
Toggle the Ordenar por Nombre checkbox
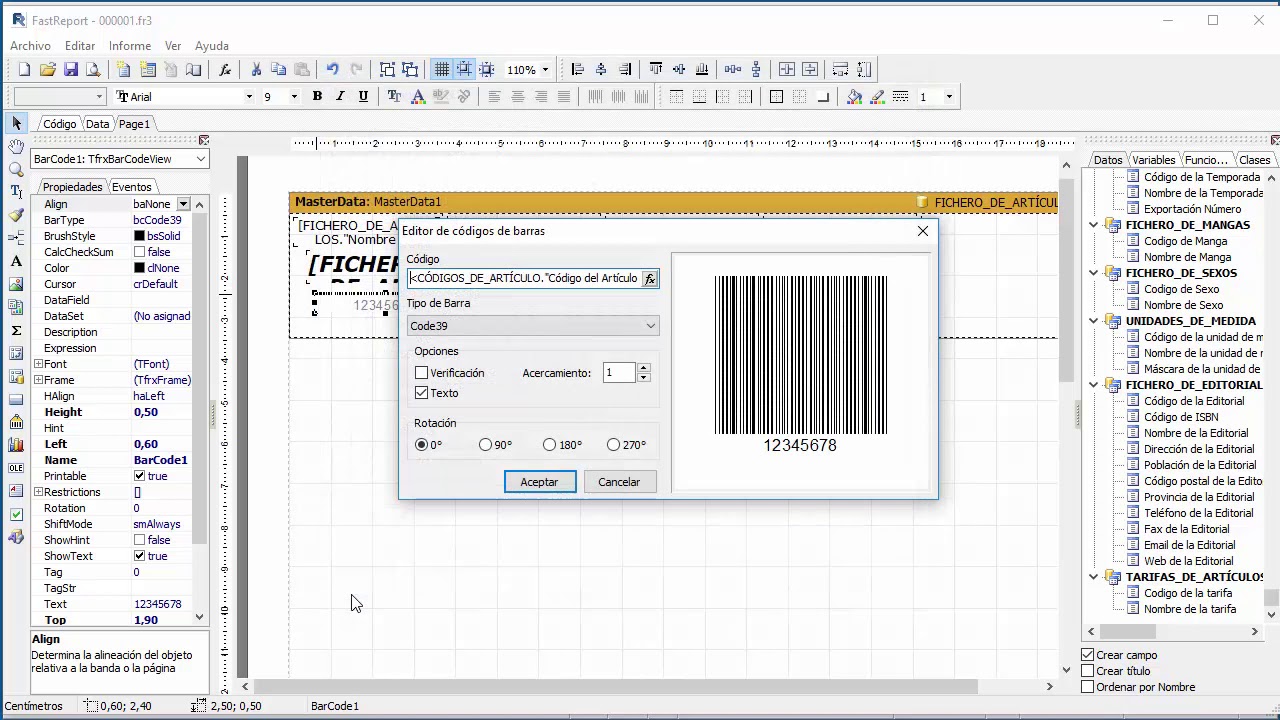(x=1088, y=687)
